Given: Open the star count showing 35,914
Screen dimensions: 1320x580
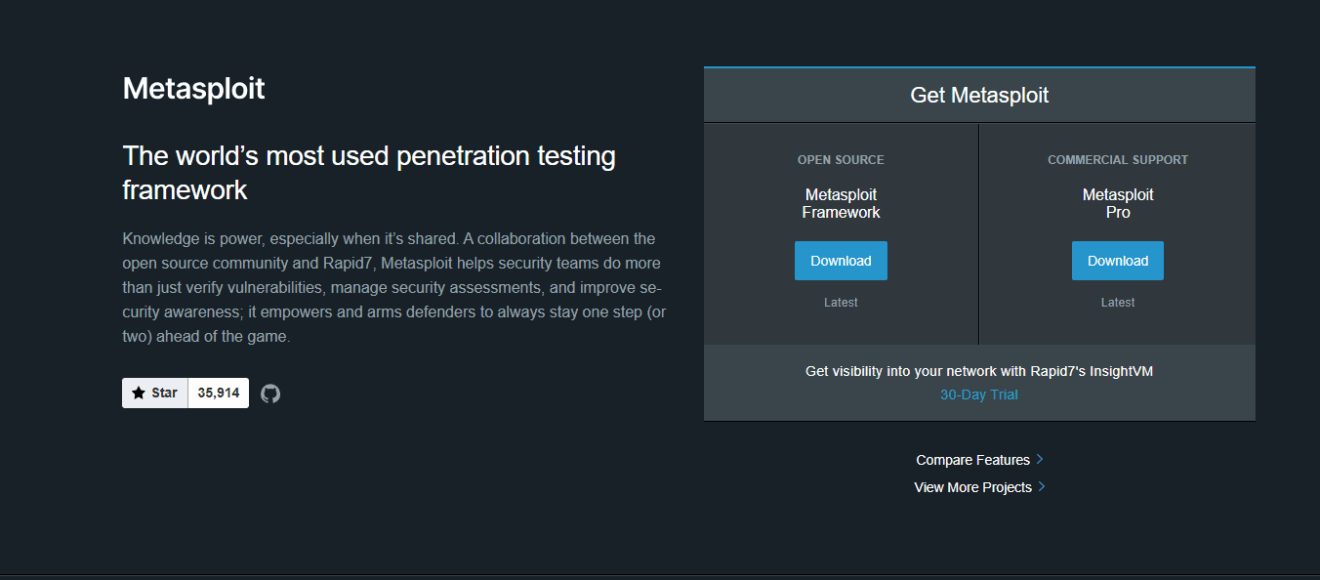Looking at the screenshot, I should click(x=218, y=392).
